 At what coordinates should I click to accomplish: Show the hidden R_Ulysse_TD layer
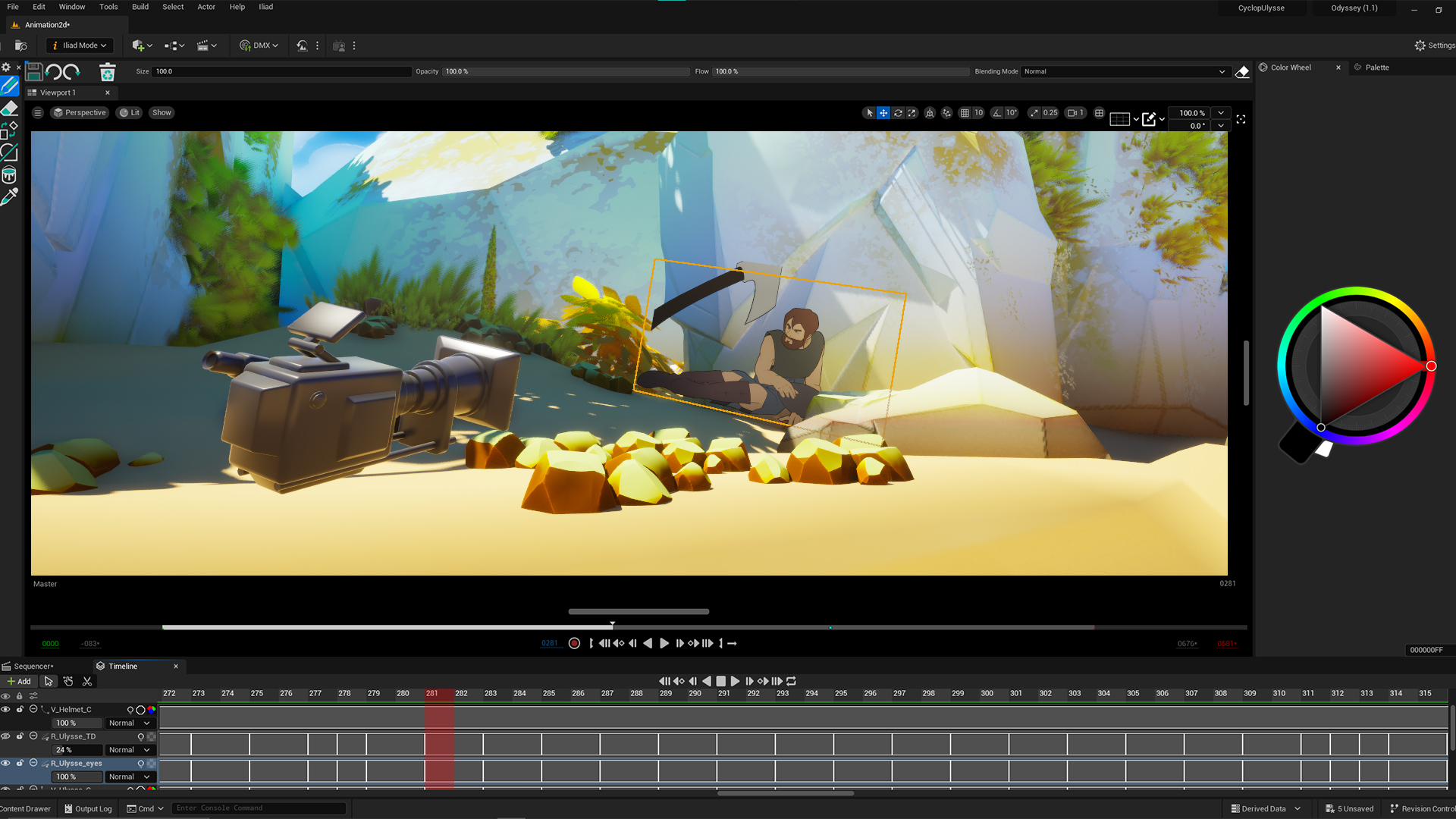5,736
